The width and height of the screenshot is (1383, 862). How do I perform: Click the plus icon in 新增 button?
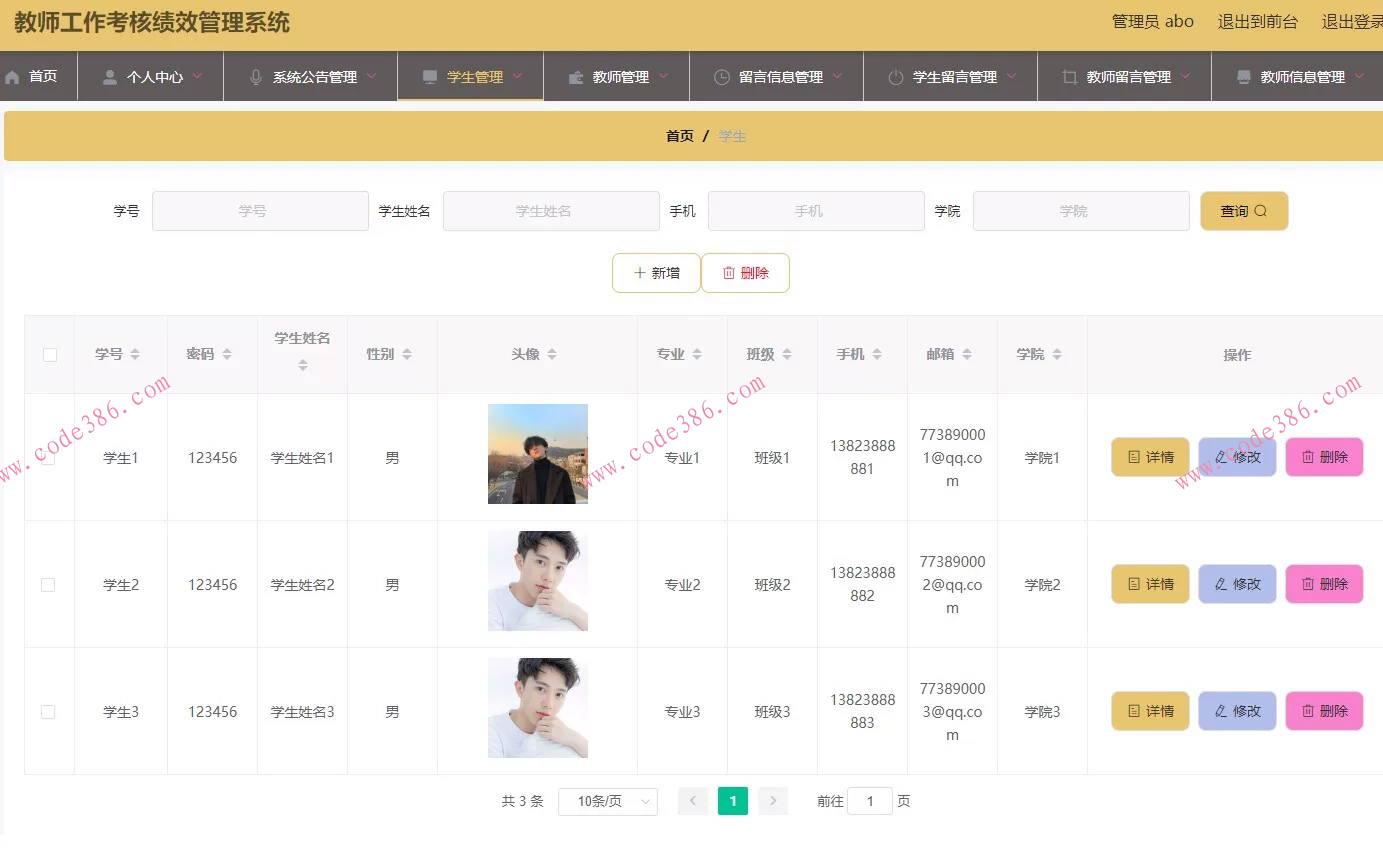640,273
